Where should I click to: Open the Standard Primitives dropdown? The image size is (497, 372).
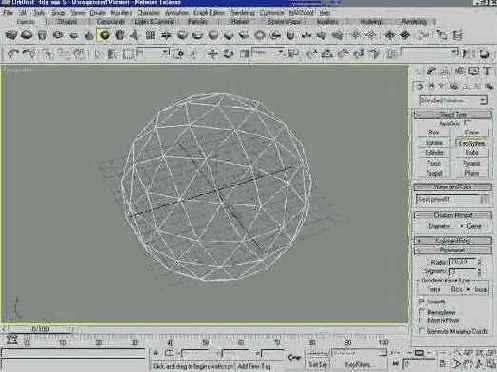[x=453, y=100]
